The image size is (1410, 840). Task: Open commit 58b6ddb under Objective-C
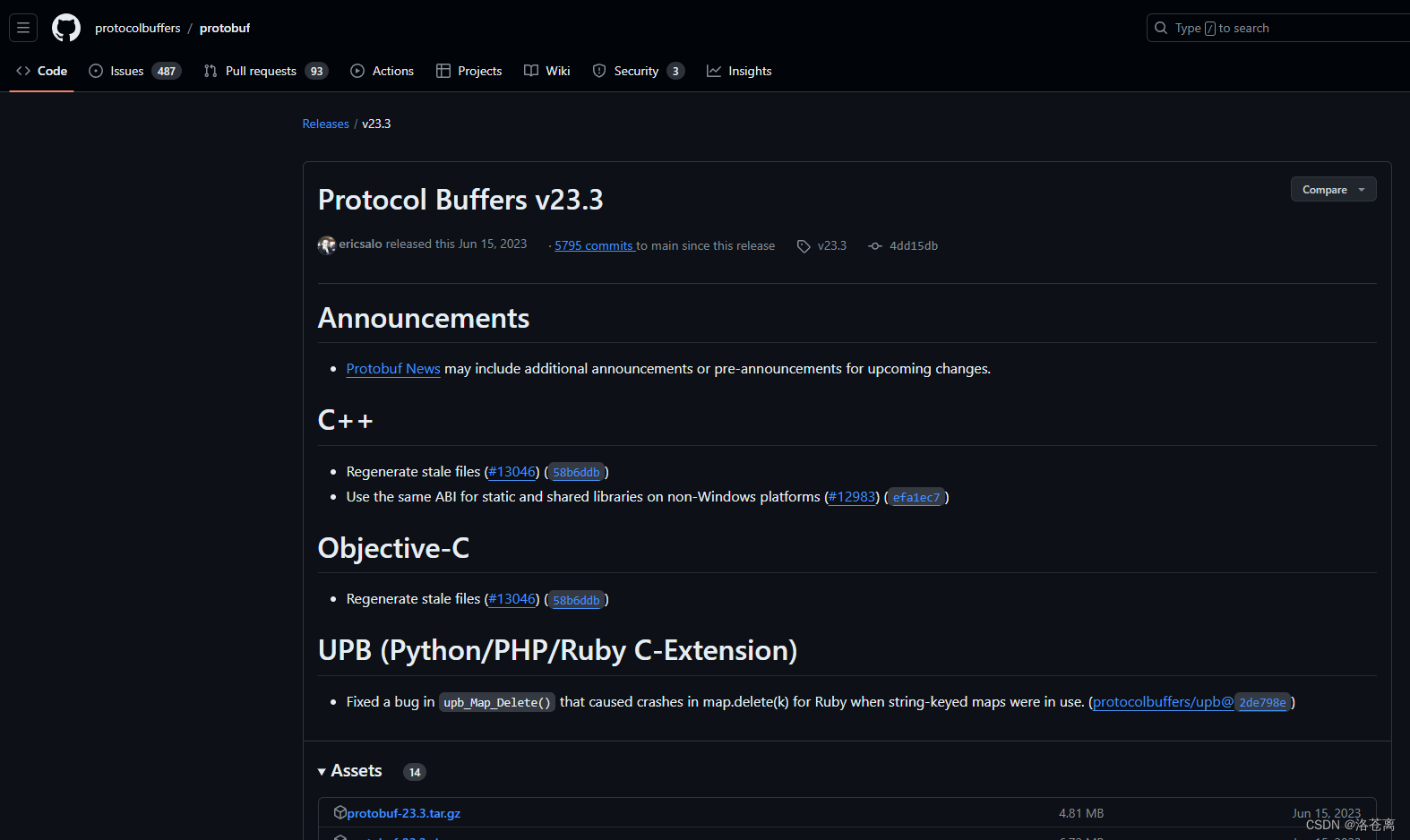576,600
